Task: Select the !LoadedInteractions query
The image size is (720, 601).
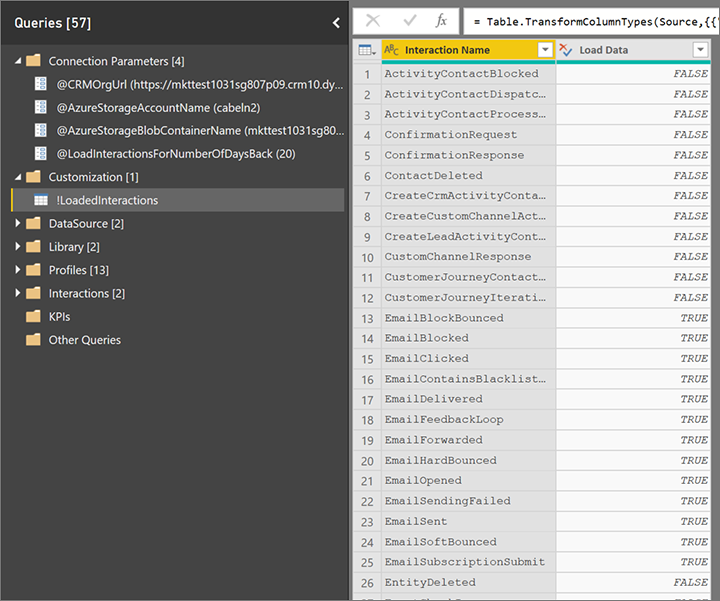Action: click(x=178, y=200)
